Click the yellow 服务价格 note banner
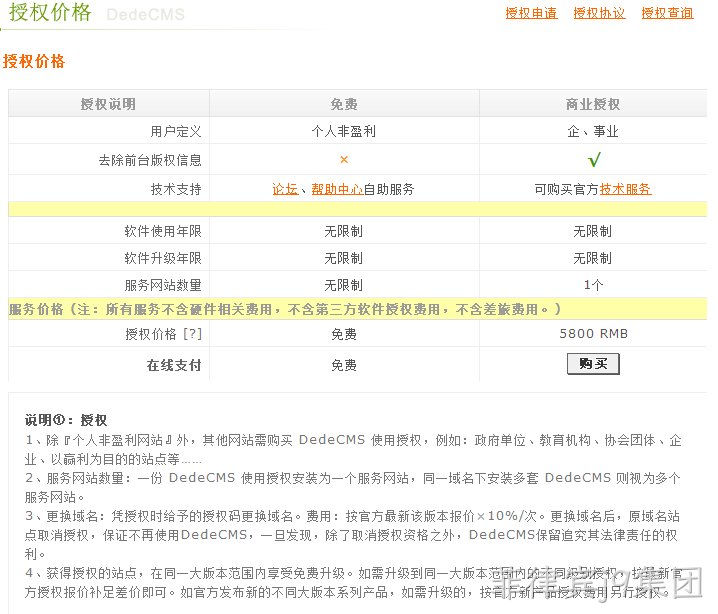Screen dimensions: 718x614 point(358,309)
